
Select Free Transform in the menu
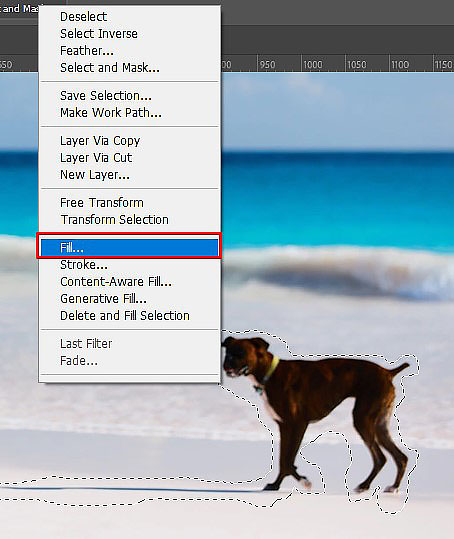tap(129, 203)
